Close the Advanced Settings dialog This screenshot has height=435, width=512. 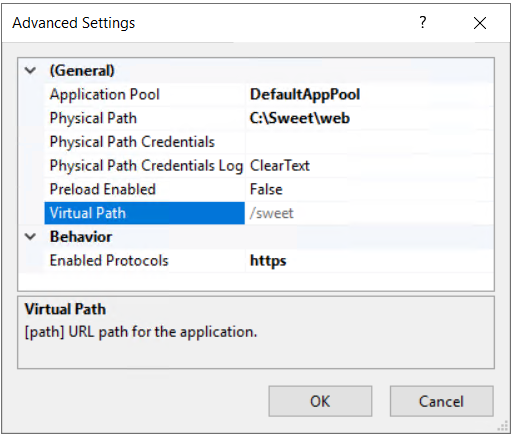click(480, 23)
